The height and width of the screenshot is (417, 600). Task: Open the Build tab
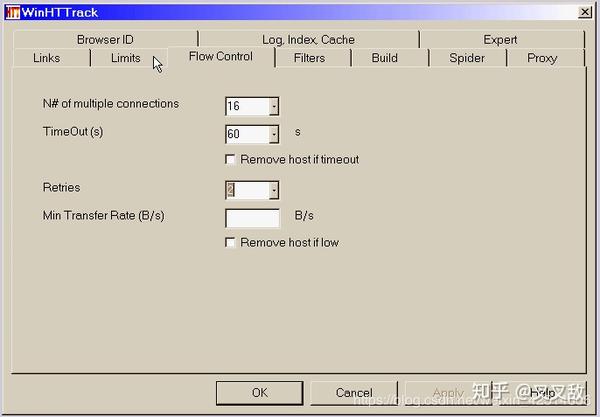[x=385, y=58]
